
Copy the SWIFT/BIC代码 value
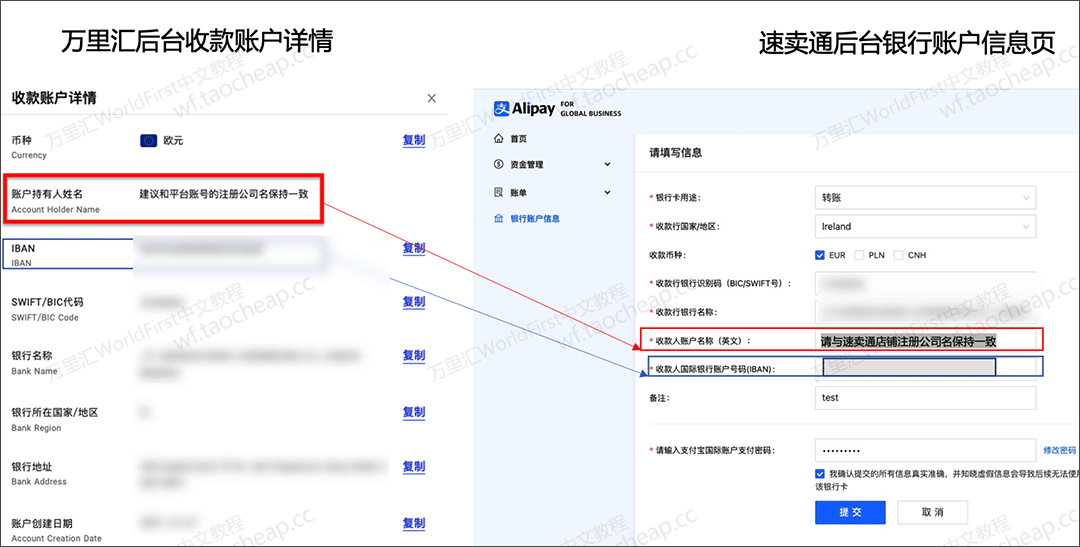click(414, 302)
